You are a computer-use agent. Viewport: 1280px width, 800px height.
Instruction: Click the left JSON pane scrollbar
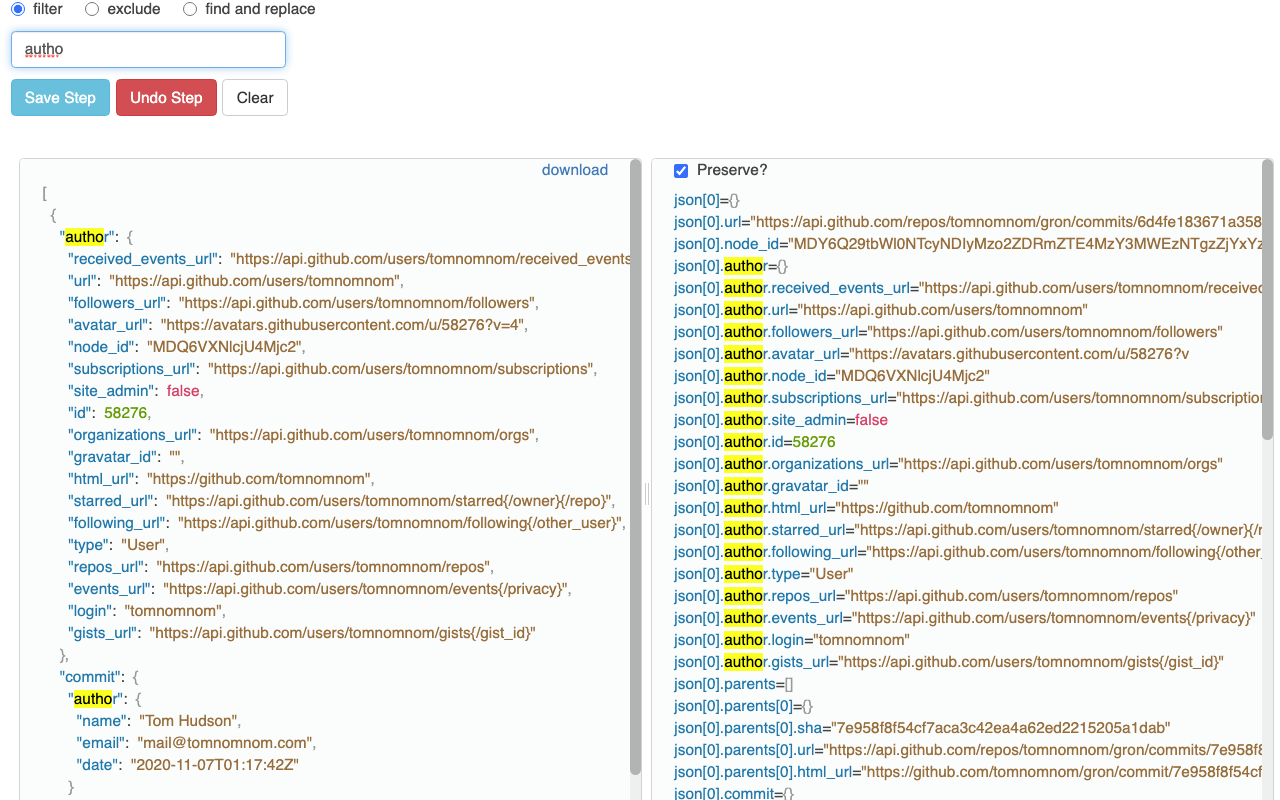point(636,466)
